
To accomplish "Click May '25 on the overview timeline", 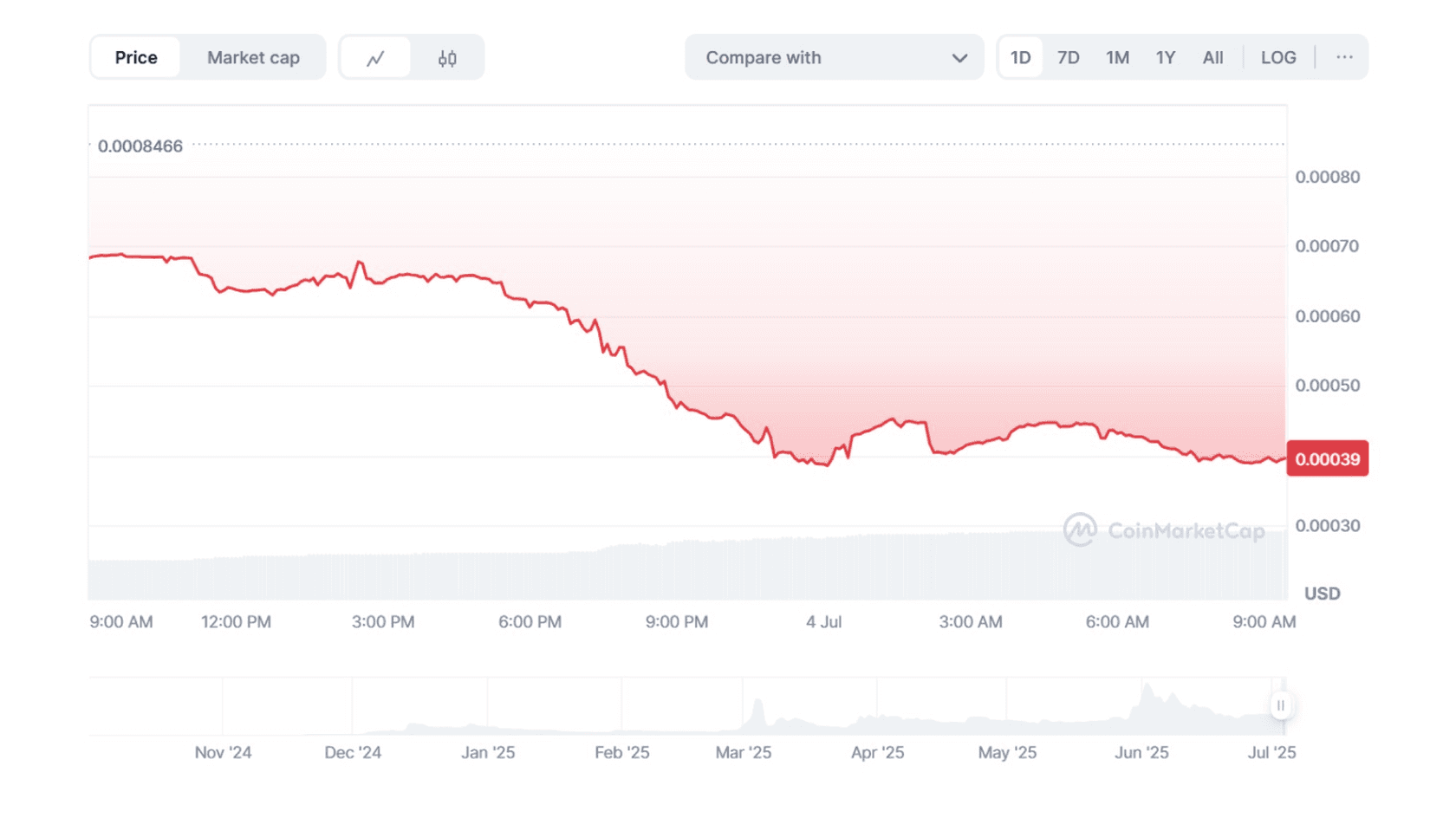I will 1007,753.
